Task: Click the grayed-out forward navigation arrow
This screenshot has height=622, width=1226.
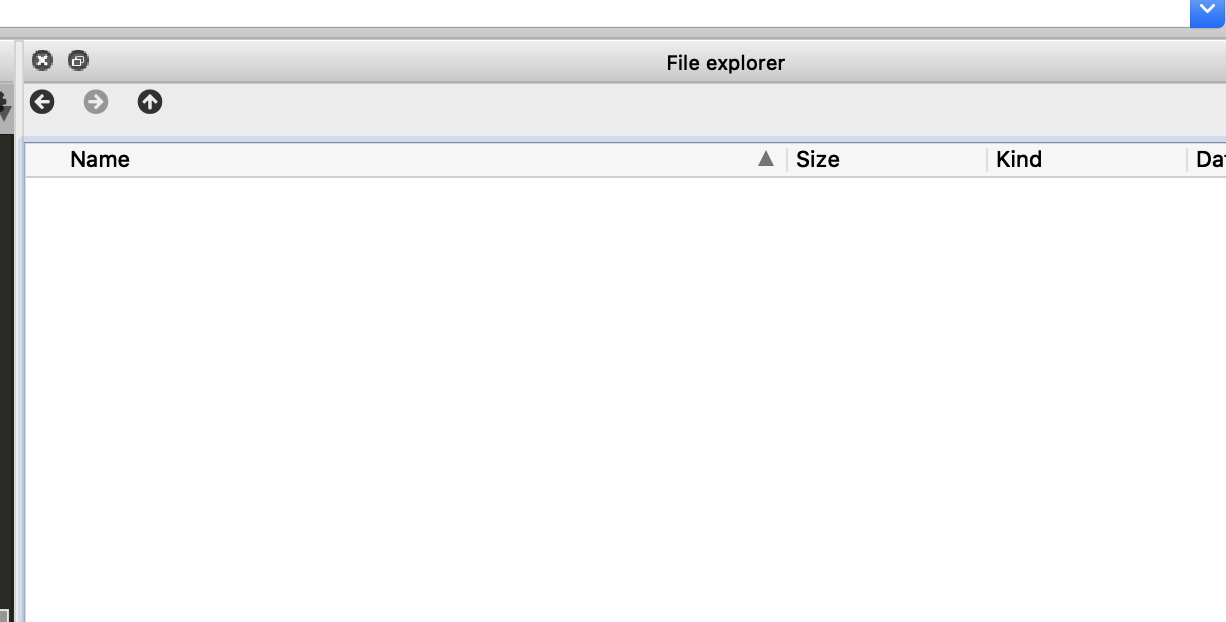Action: coord(96,101)
